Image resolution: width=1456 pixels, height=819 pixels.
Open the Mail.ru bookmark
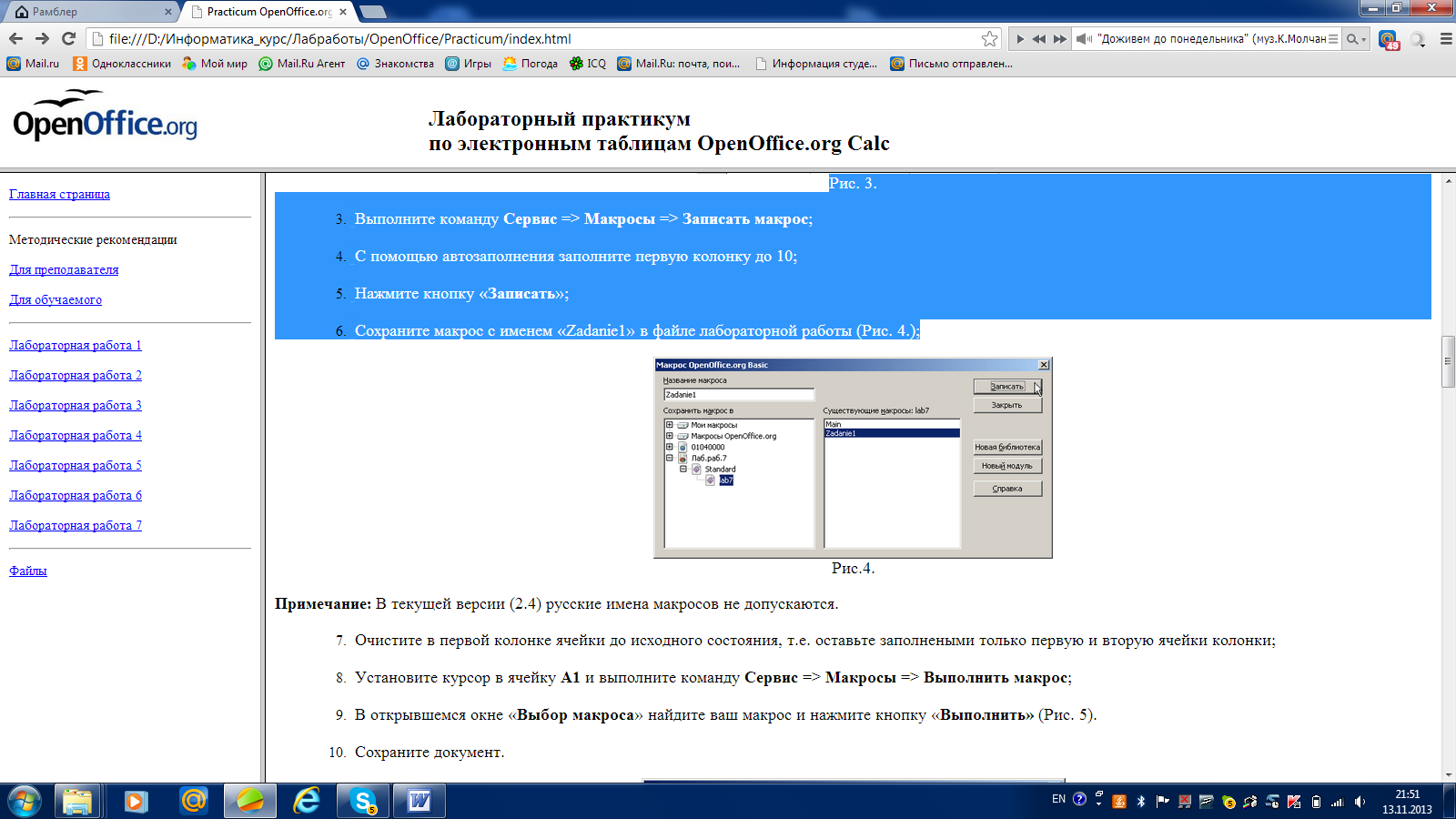pyautogui.click(x=33, y=64)
